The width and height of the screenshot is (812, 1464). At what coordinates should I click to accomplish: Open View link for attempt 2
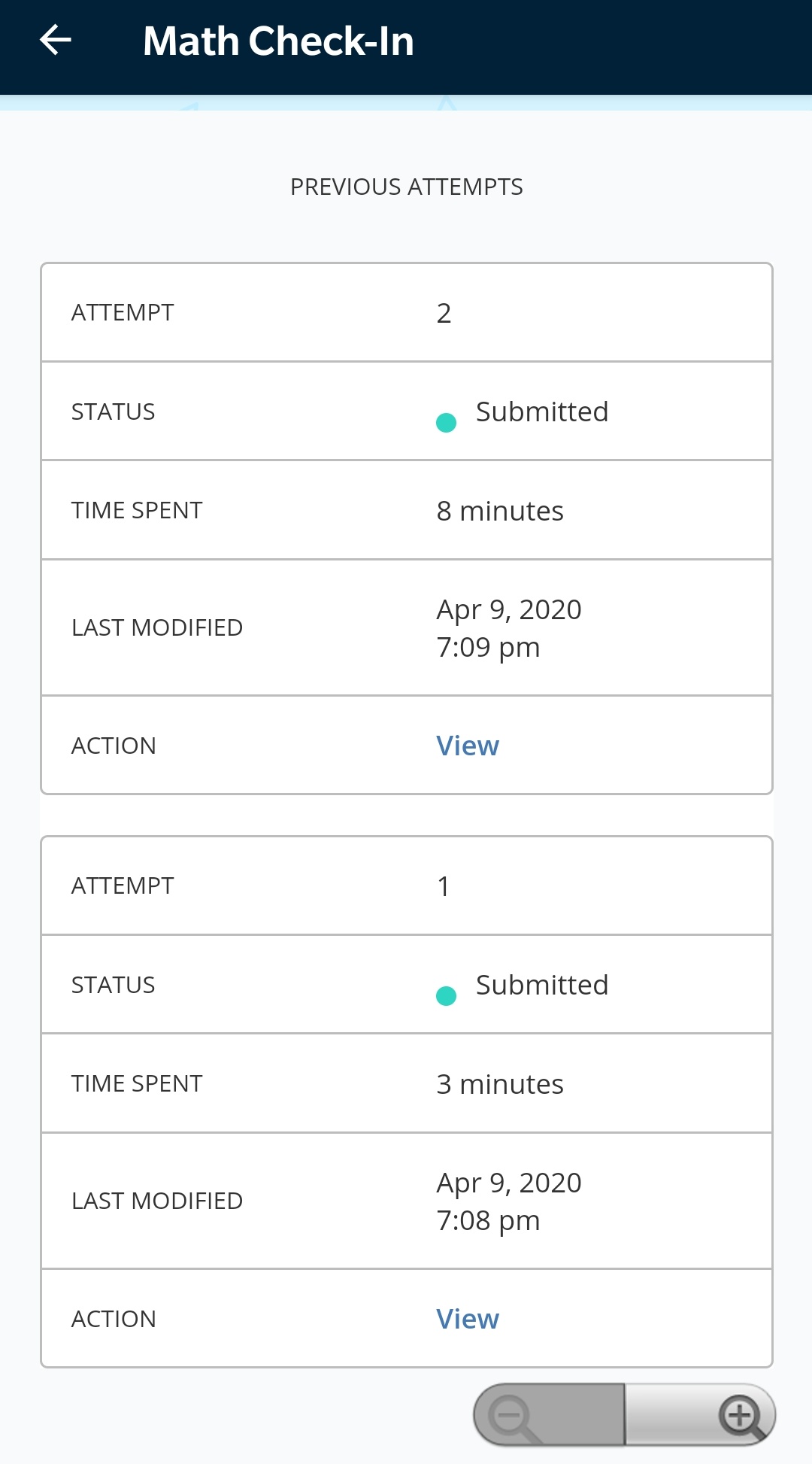[x=468, y=746]
